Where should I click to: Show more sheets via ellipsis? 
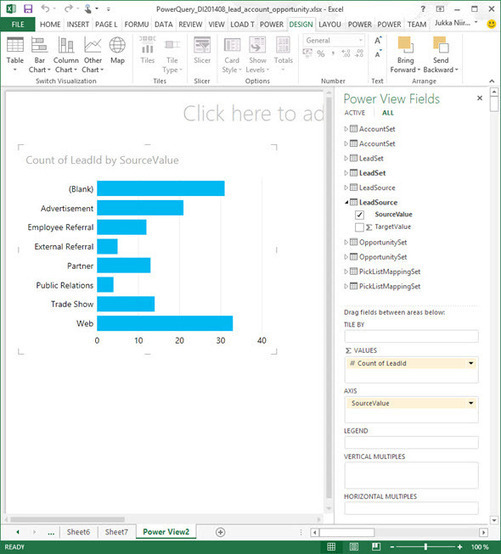pyautogui.click(x=51, y=532)
